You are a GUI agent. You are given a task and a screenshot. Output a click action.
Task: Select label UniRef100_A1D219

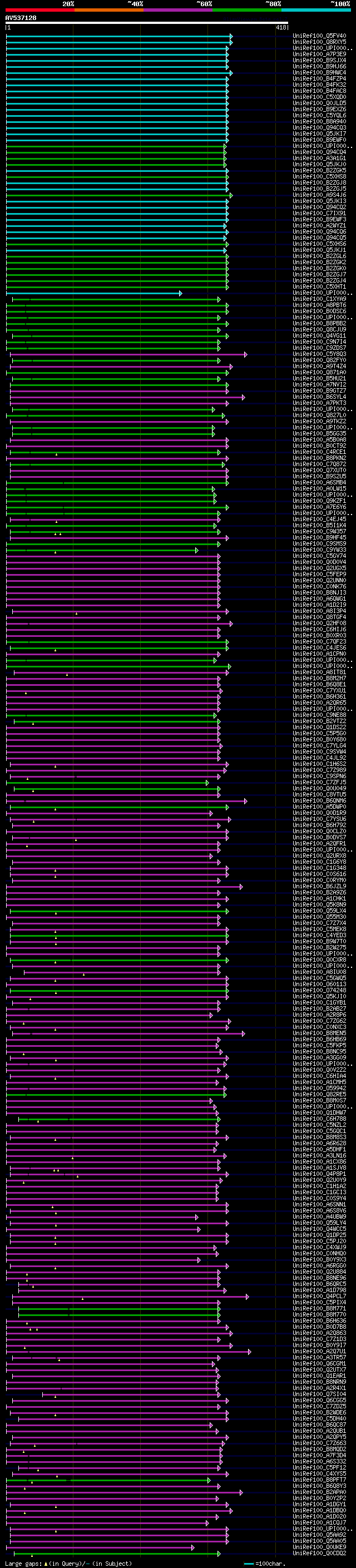pyautogui.click(x=319, y=605)
